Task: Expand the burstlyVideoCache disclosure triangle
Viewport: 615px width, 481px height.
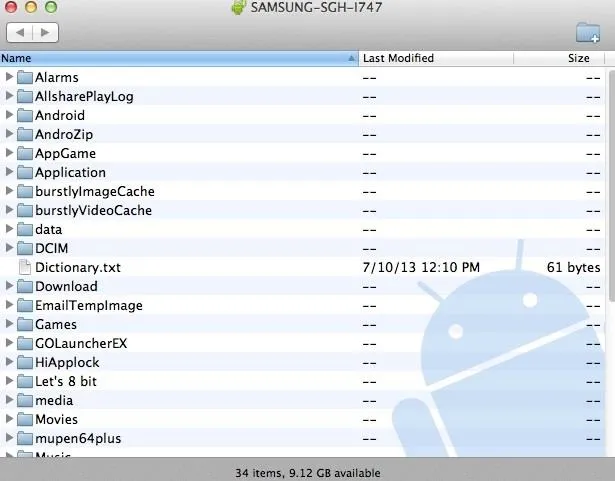Action: [9, 210]
